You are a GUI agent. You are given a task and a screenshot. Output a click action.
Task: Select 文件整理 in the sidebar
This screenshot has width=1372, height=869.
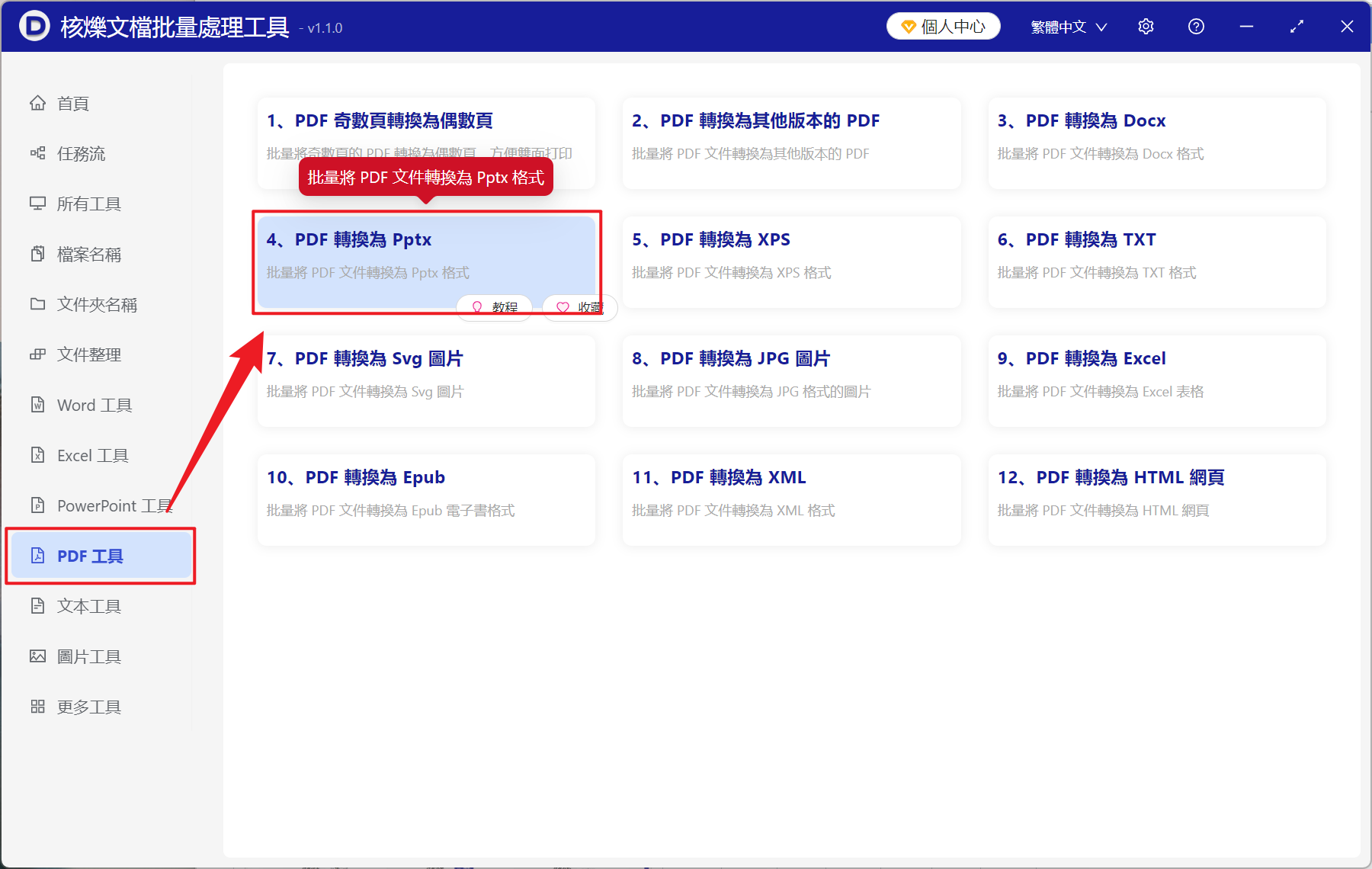[x=88, y=354]
